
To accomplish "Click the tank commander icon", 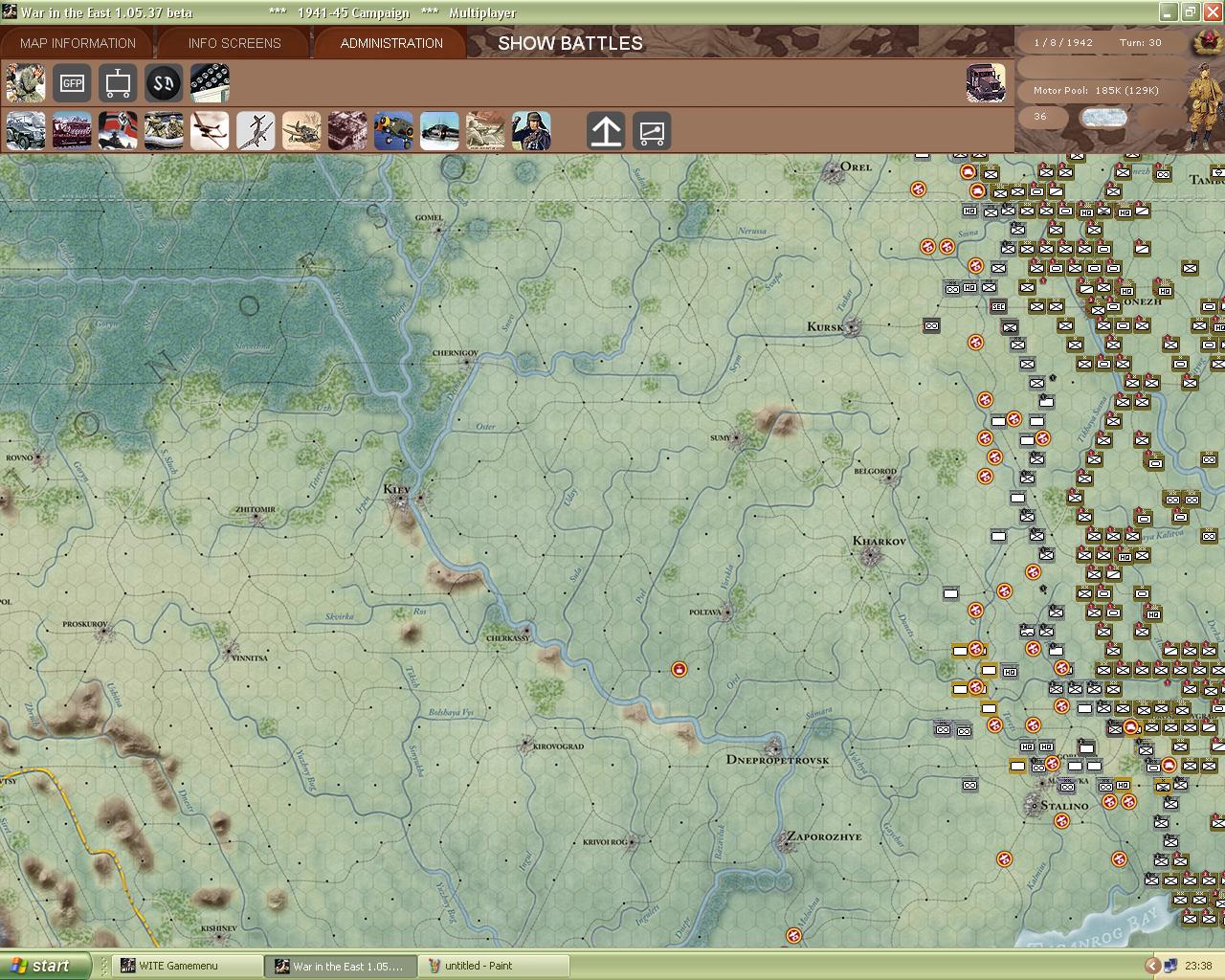I will point(531,131).
